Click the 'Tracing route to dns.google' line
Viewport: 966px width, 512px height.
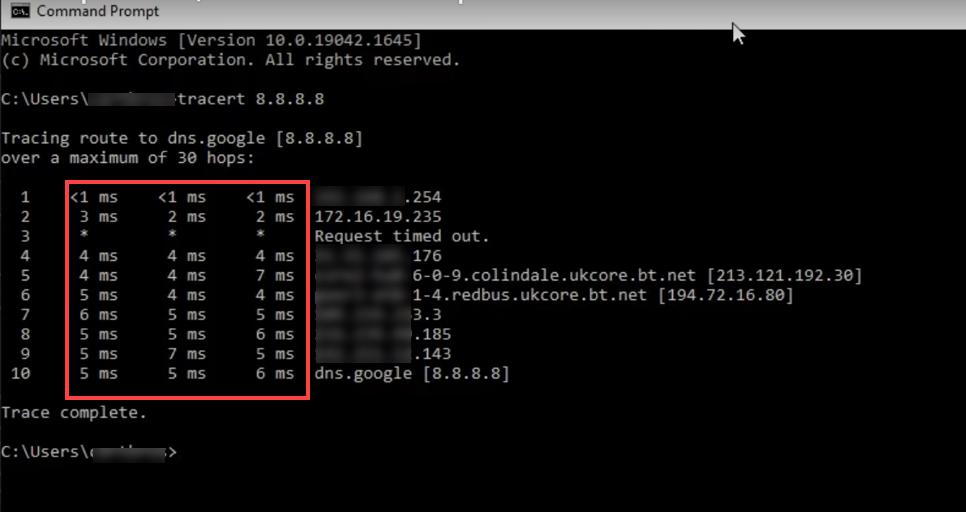182,138
